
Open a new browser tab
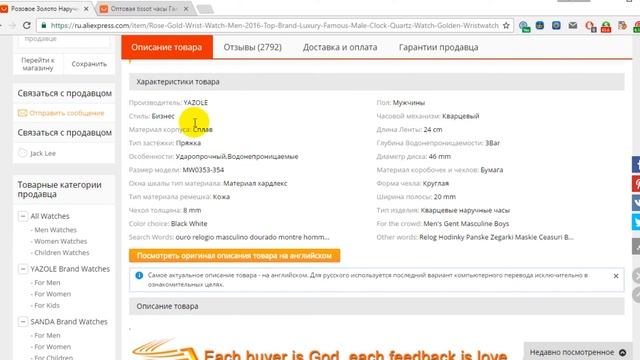click(x=205, y=9)
